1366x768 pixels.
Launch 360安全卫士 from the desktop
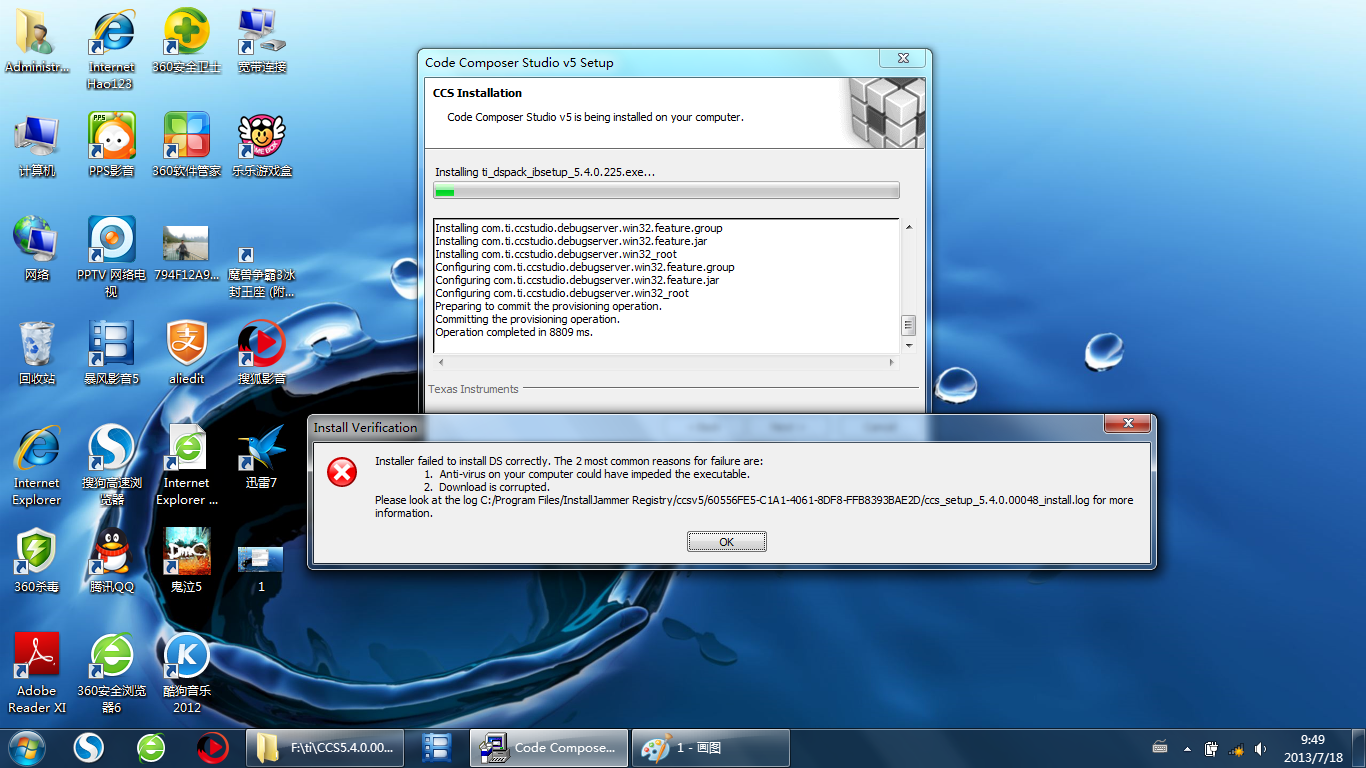[x=186, y=41]
